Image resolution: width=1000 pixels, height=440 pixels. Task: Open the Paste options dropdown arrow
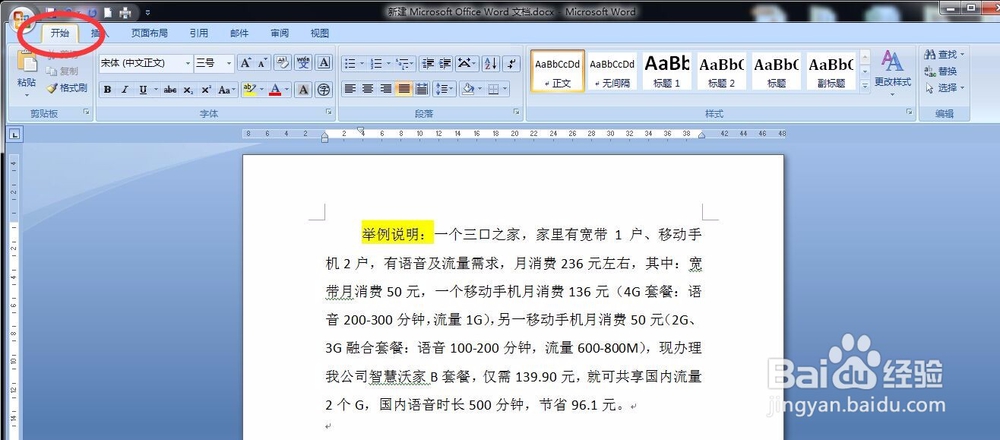pyautogui.click(x=27, y=96)
